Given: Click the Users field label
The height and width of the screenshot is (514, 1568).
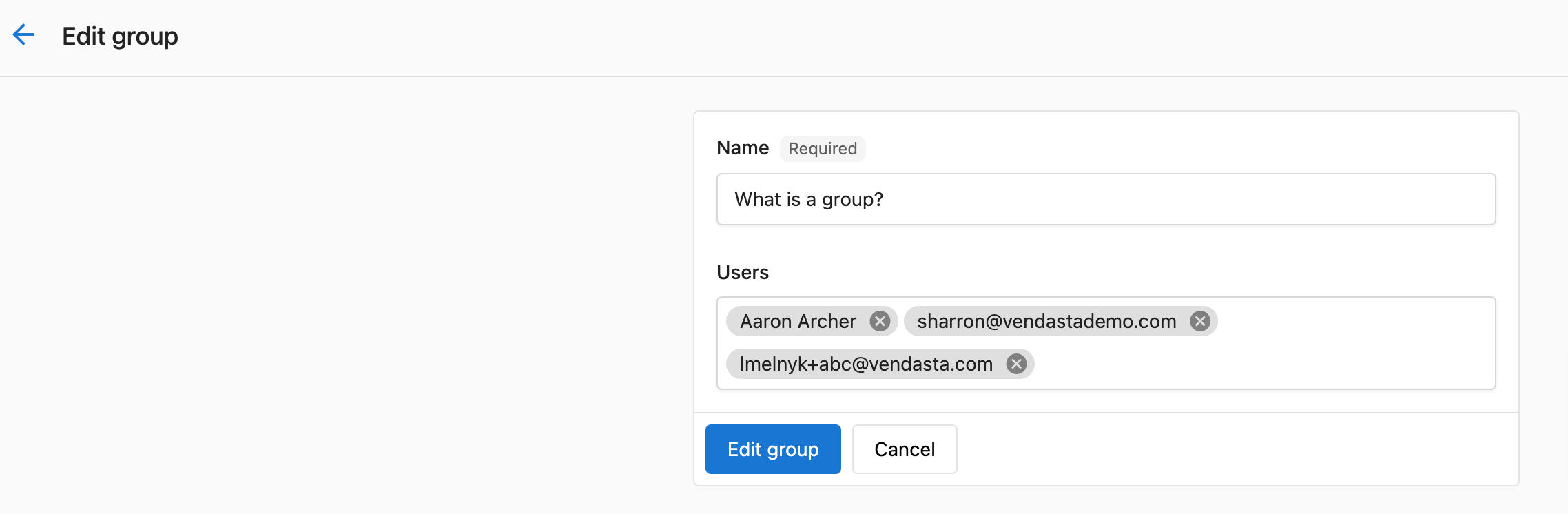Looking at the screenshot, I should [743, 272].
